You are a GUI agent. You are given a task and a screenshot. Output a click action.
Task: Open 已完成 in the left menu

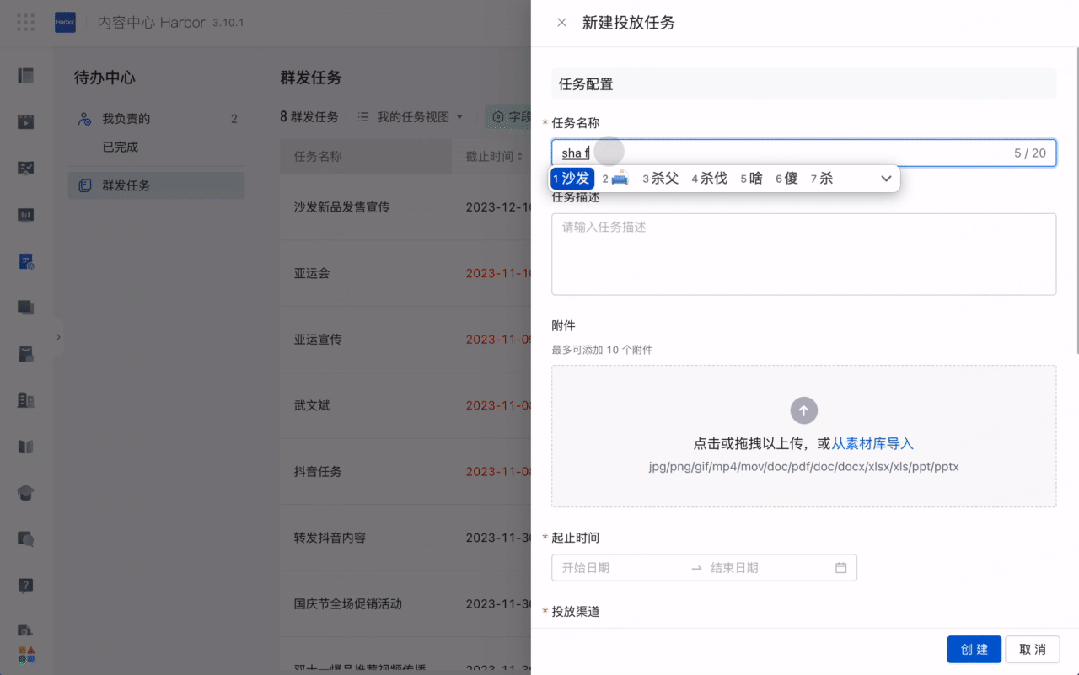pyautogui.click(x=120, y=147)
